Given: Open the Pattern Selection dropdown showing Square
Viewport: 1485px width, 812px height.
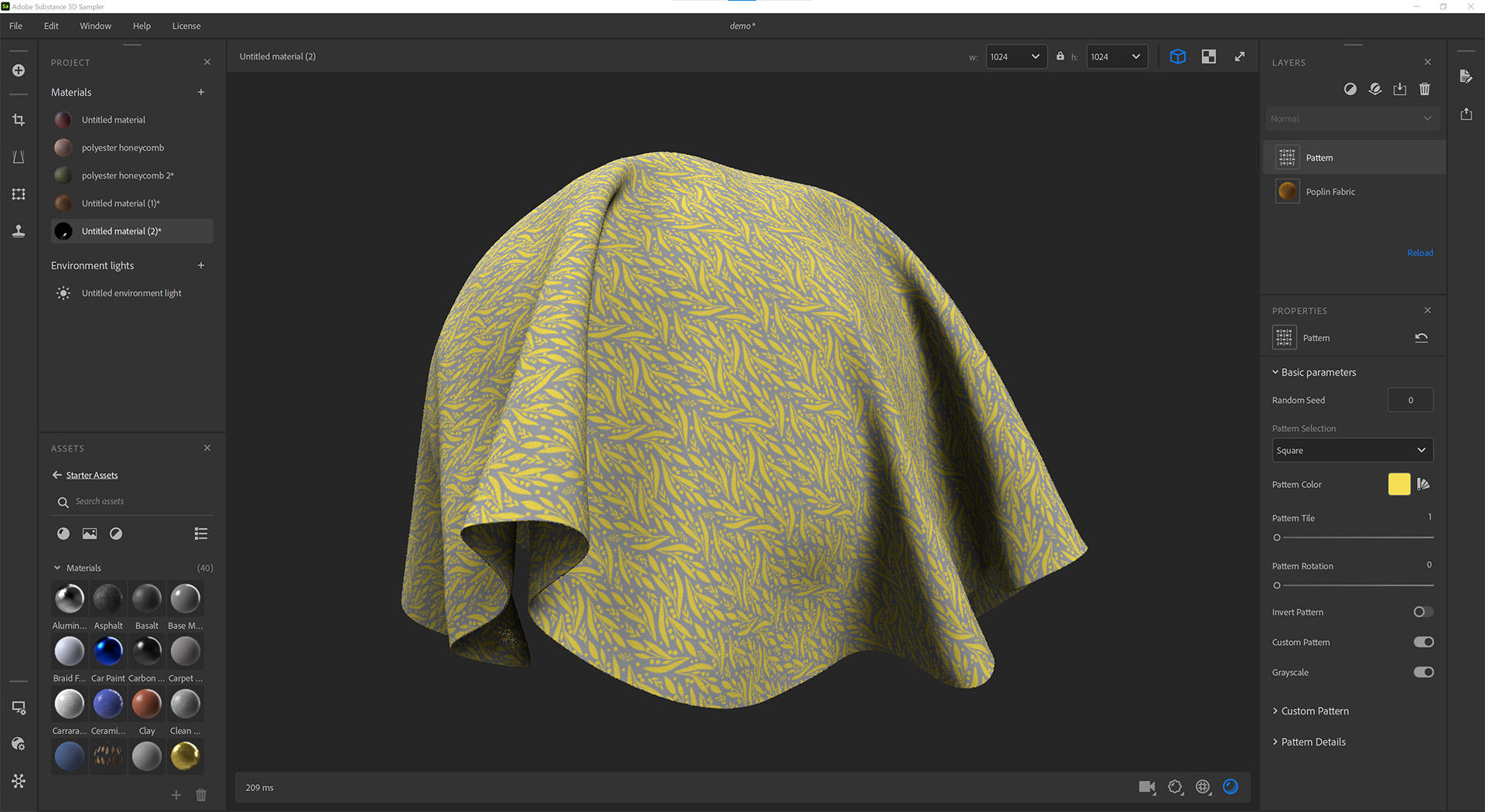Looking at the screenshot, I should (x=1352, y=450).
